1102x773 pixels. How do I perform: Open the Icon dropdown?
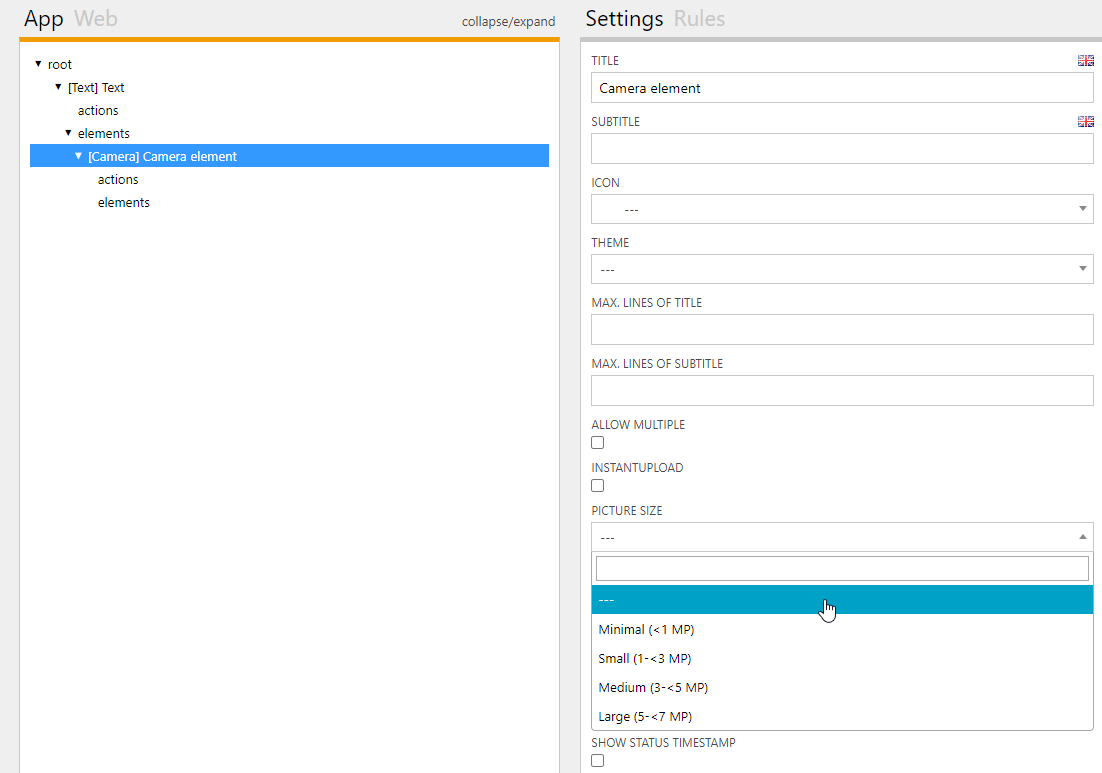842,209
